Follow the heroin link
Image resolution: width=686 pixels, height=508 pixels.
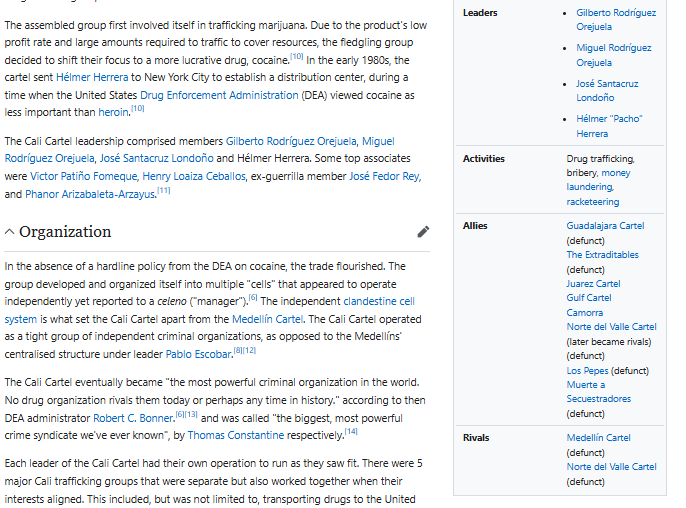coord(113,112)
